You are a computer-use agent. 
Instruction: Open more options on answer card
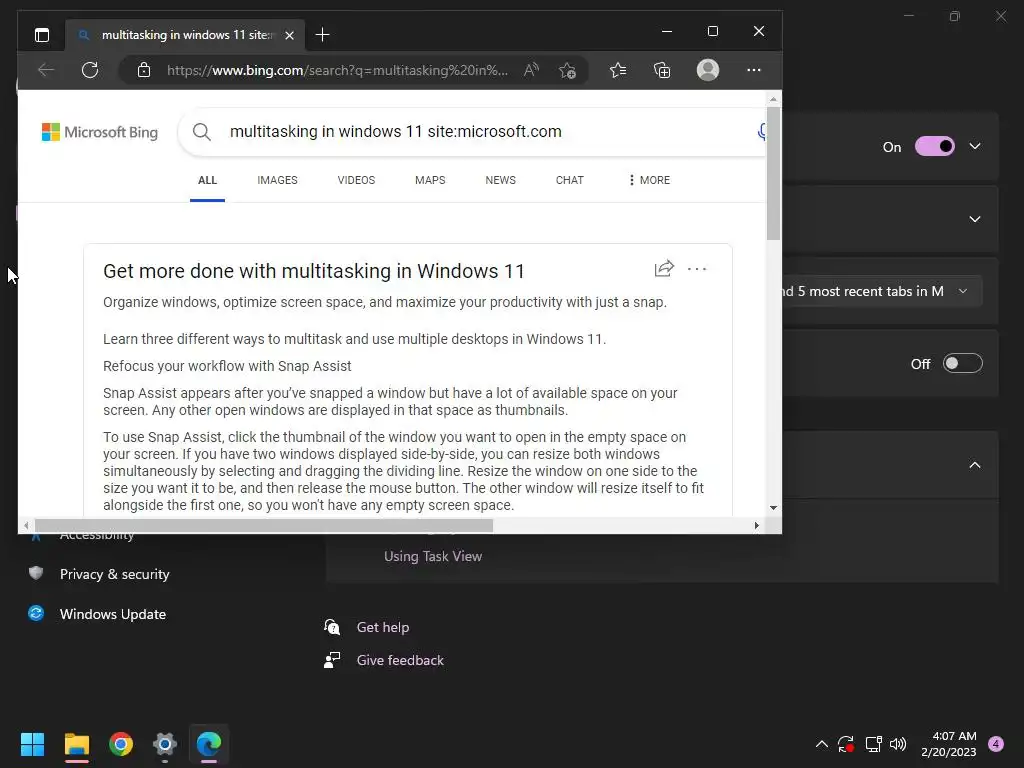click(697, 269)
